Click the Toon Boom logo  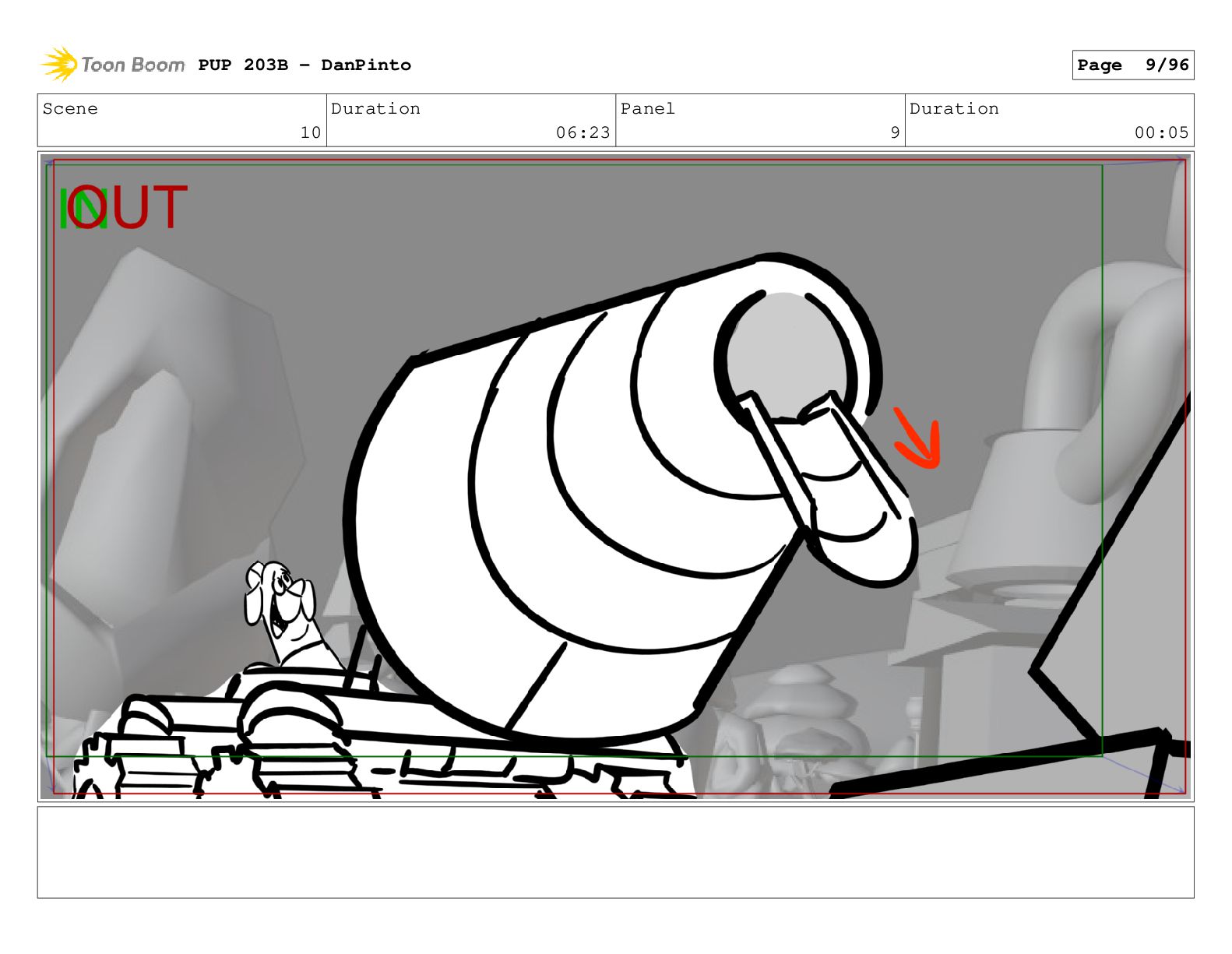(113, 65)
